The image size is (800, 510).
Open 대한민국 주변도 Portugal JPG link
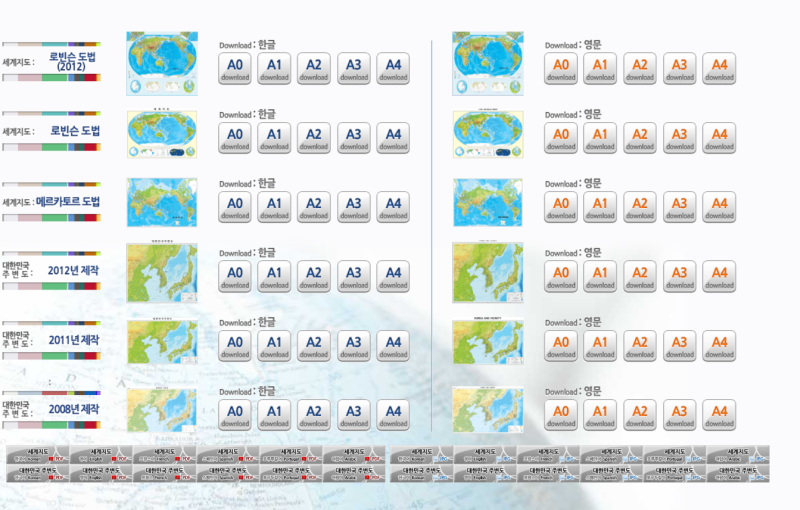[674, 473]
